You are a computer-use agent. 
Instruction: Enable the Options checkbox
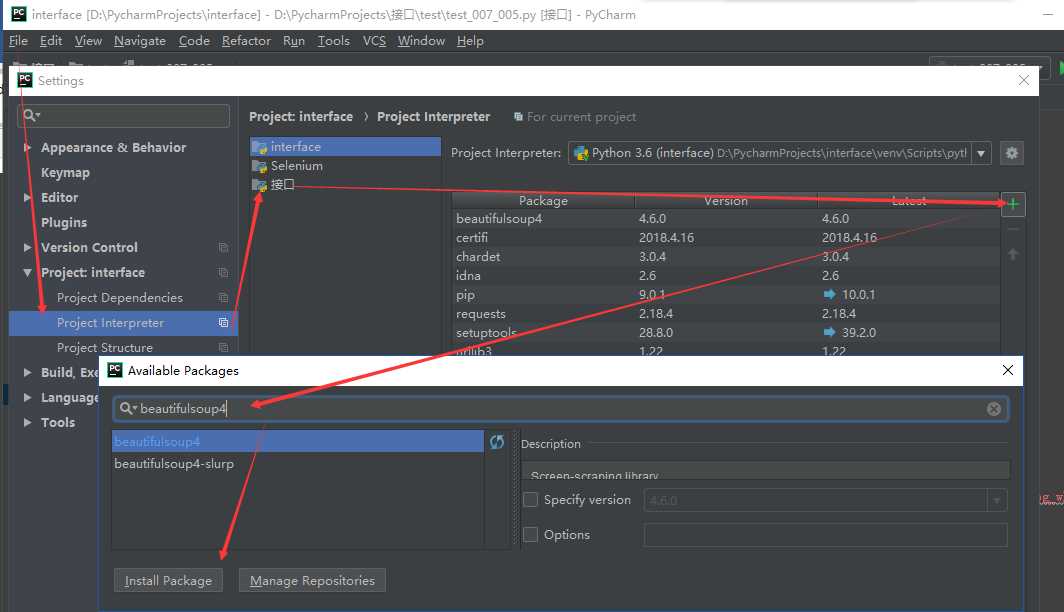point(531,535)
